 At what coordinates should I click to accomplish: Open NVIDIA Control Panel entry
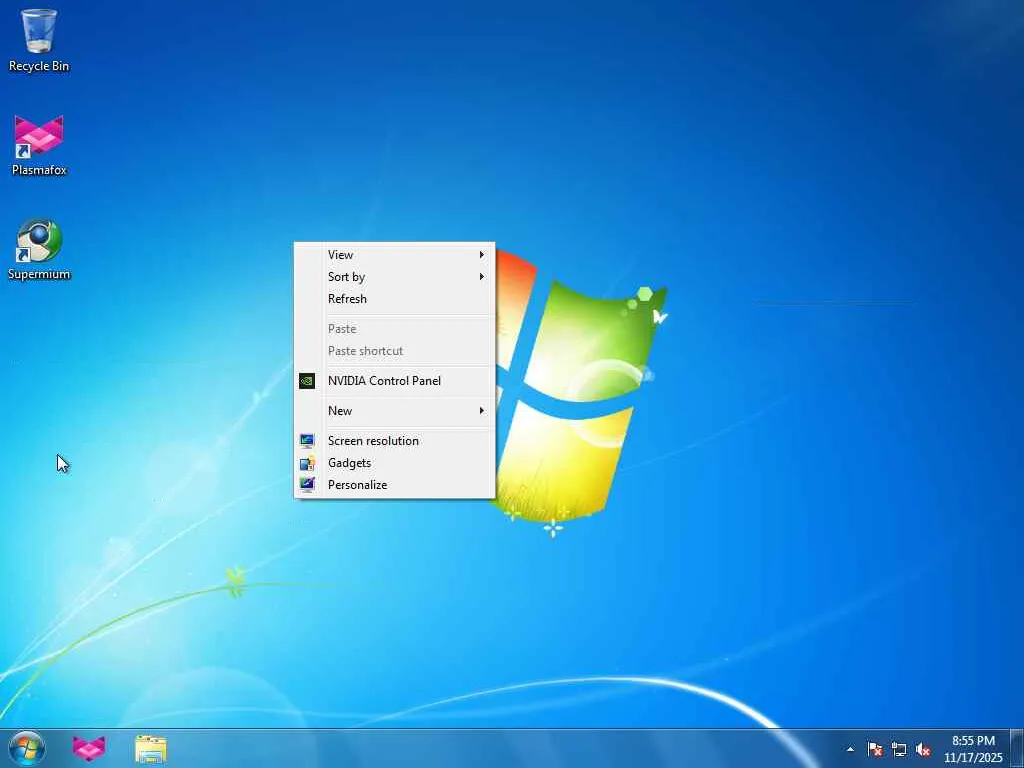(394, 381)
